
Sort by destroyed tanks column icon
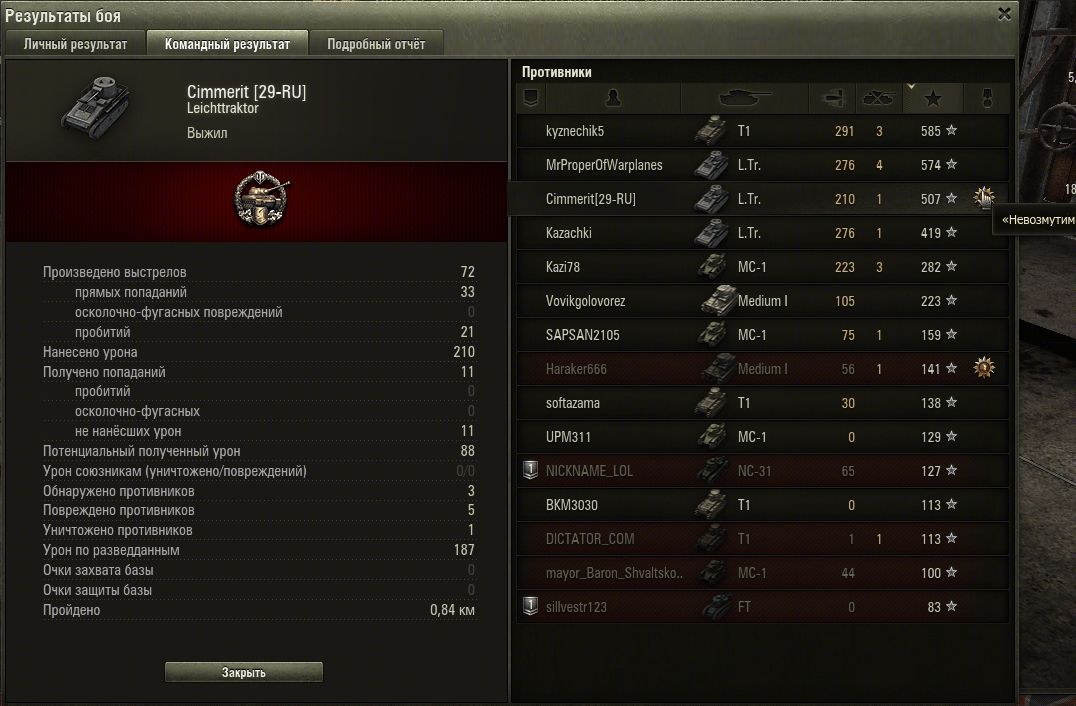coord(878,98)
